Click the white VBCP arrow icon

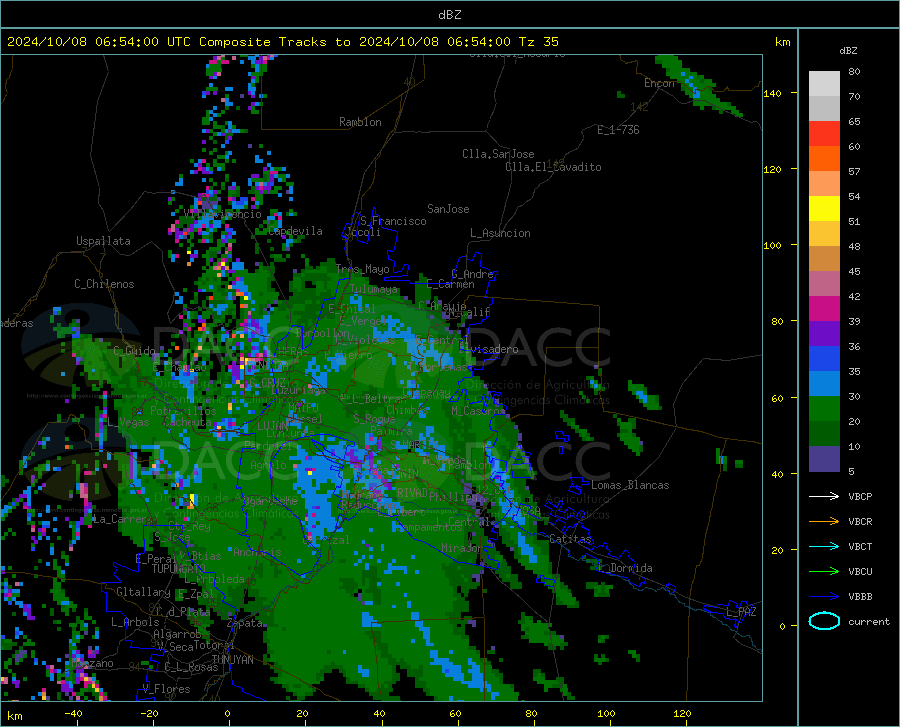[x=824, y=496]
